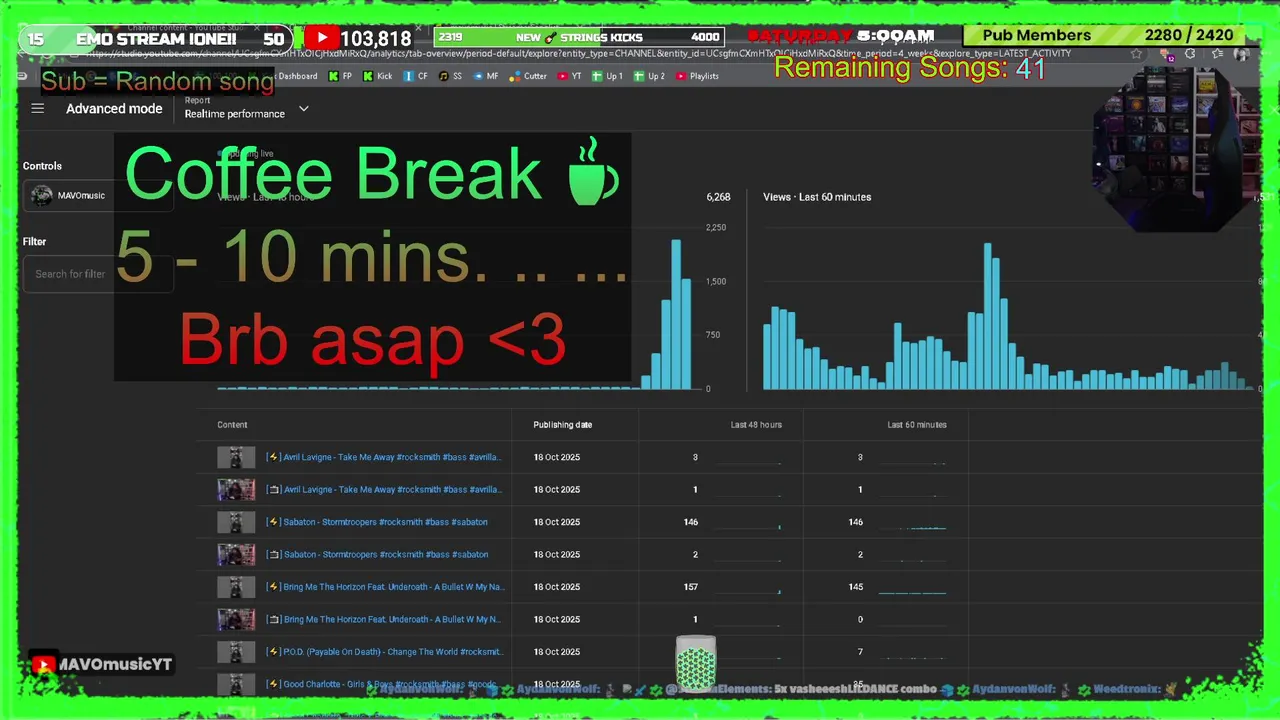Open the Kick bookmark
This screenshot has height=720, width=1280.
(378, 76)
